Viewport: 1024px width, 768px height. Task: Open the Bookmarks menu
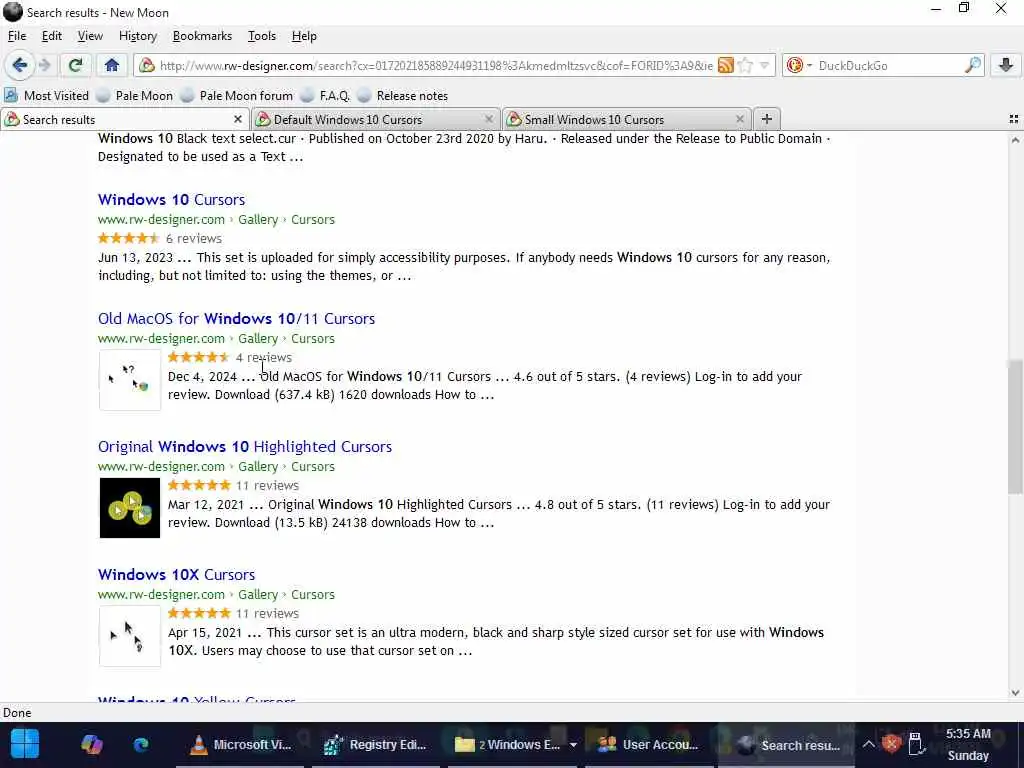[x=202, y=36]
